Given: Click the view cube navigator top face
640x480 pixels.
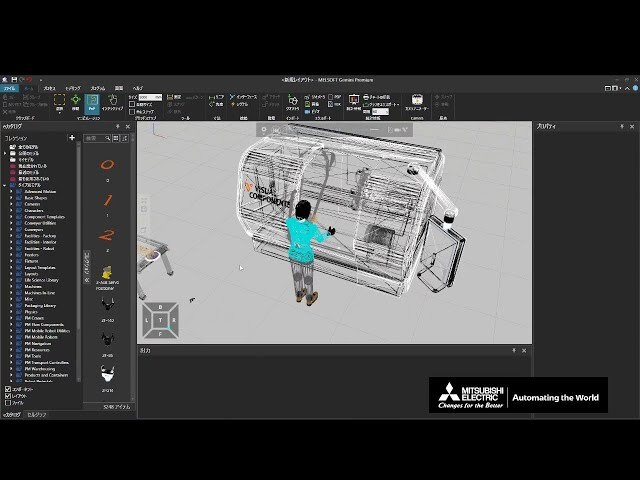Looking at the screenshot, I should click(x=160, y=320).
